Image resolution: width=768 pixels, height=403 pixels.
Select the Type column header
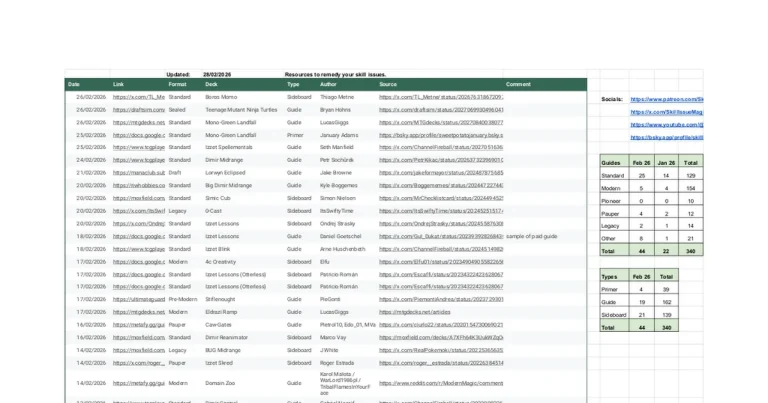click(293, 84)
